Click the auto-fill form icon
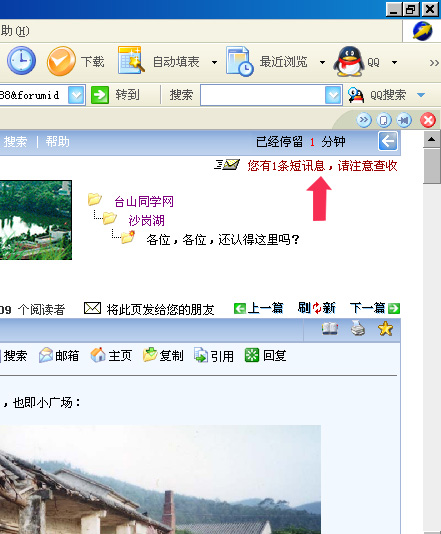 (x=131, y=60)
